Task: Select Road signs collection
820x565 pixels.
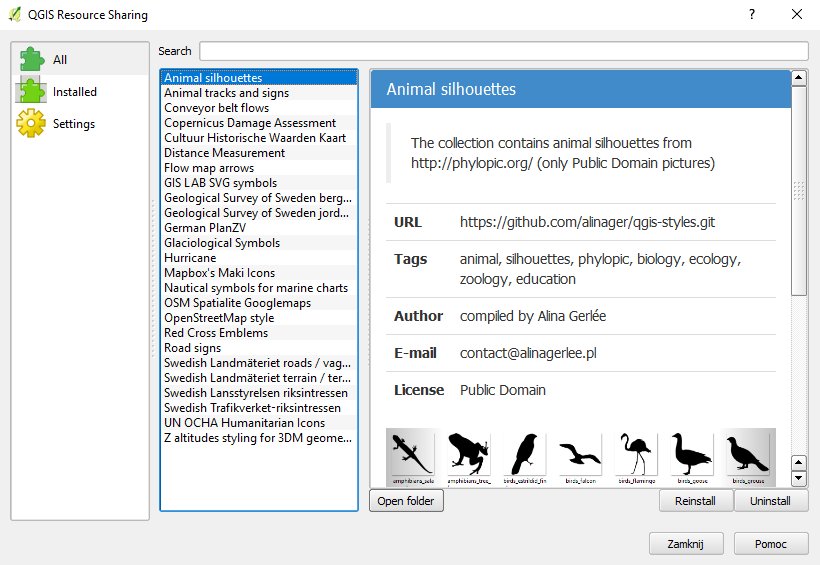Action: 259,348
